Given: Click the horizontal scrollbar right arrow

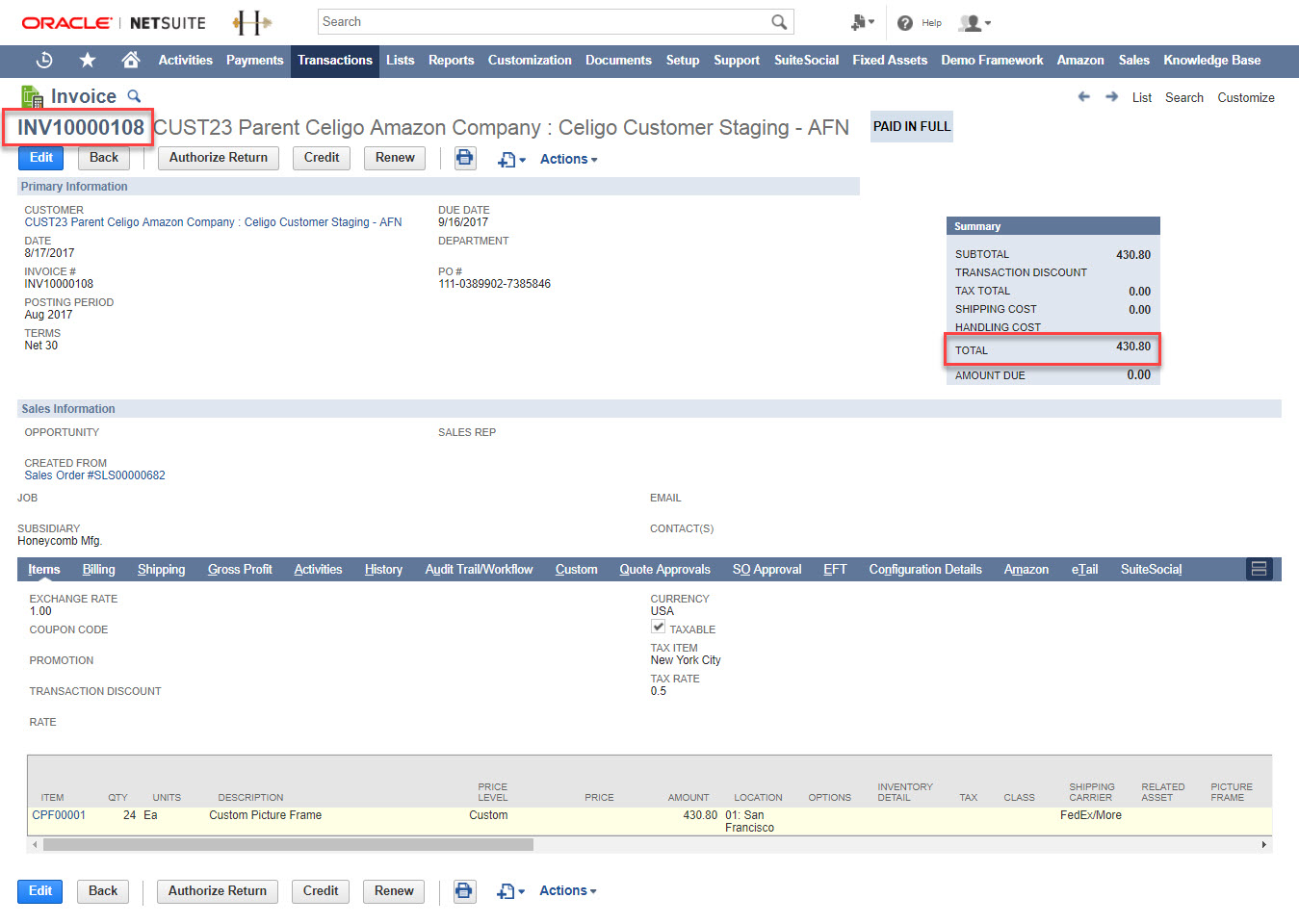Looking at the screenshot, I should [1264, 845].
